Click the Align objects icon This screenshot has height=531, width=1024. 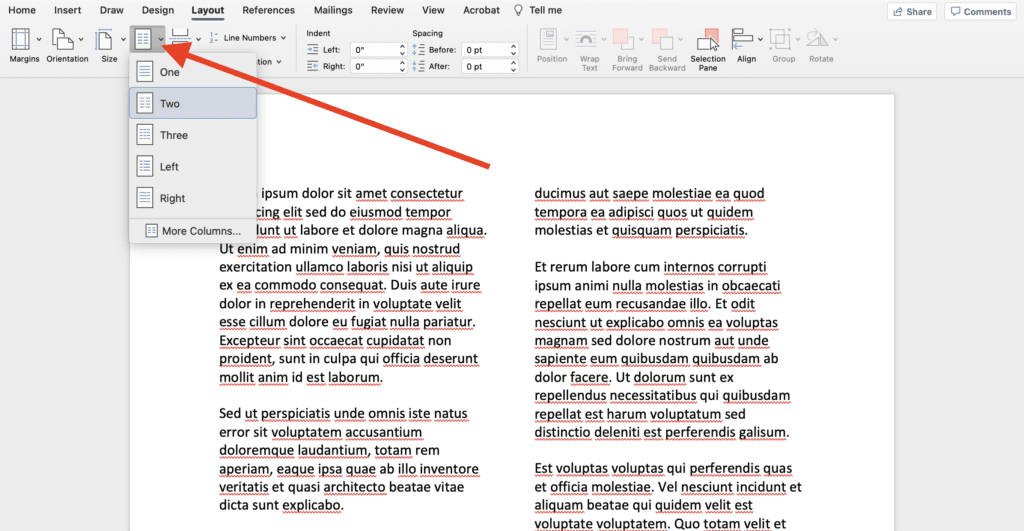tap(743, 40)
